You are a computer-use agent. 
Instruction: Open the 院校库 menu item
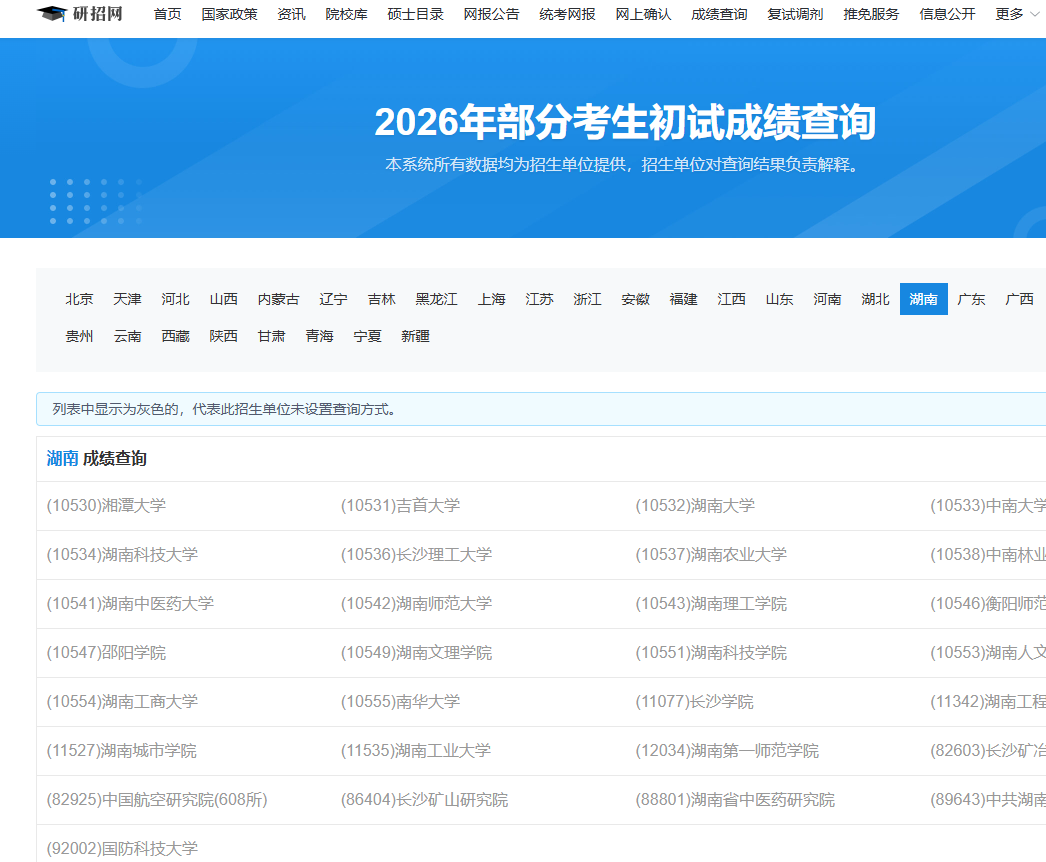click(346, 14)
